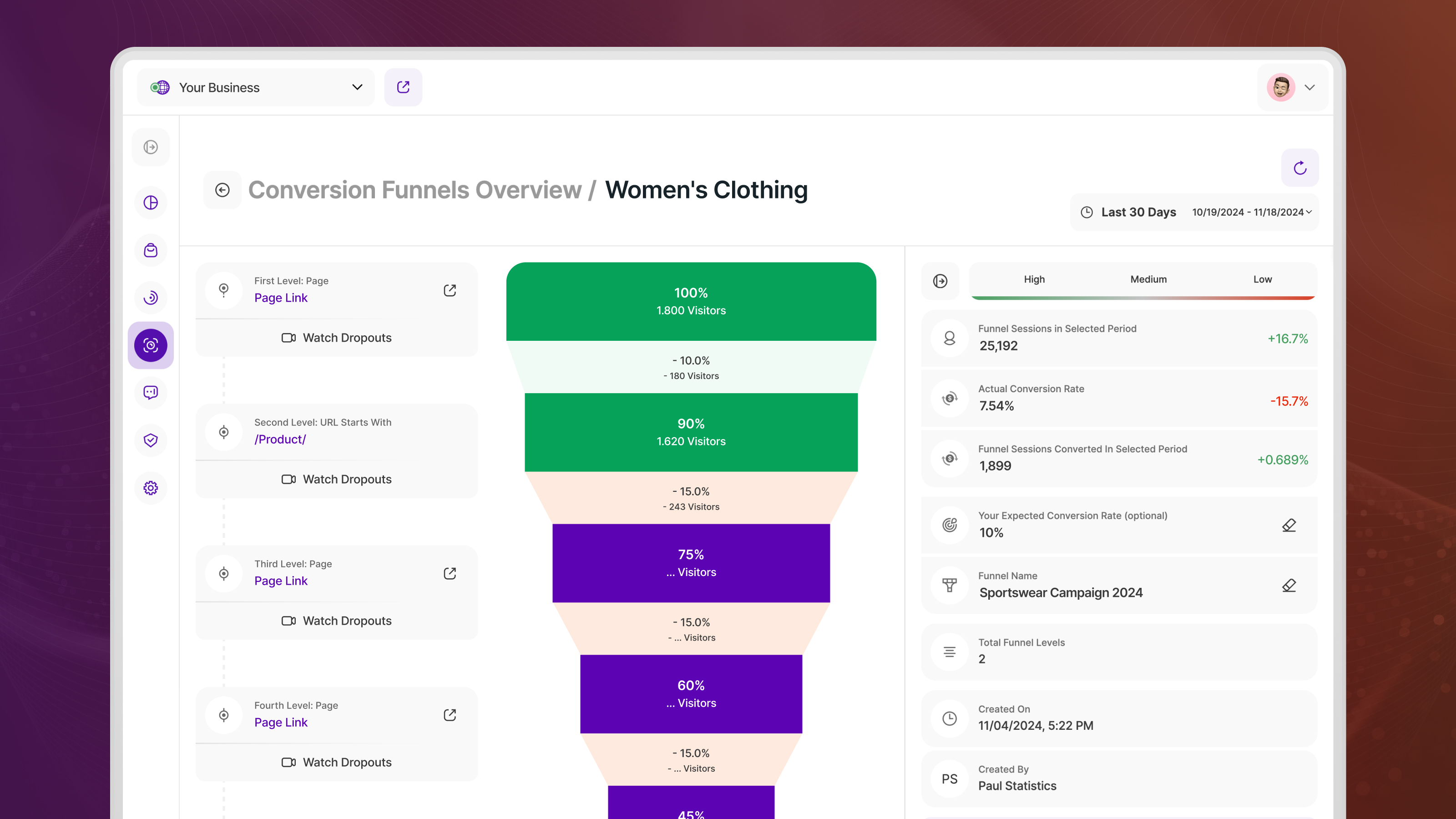The height and width of the screenshot is (819, 1456).
Task: Select the High tab
Action: tap(1034, 279)
